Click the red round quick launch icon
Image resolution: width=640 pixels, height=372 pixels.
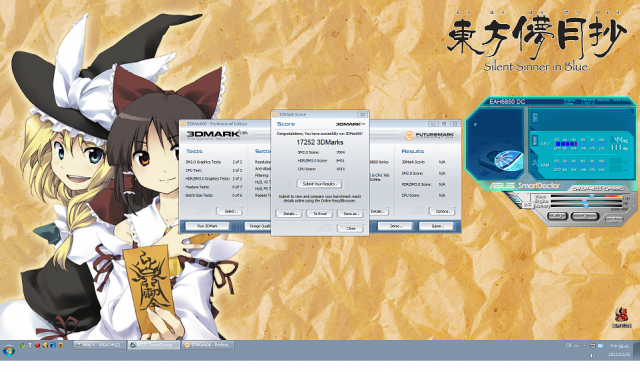[x=38, y=345]
